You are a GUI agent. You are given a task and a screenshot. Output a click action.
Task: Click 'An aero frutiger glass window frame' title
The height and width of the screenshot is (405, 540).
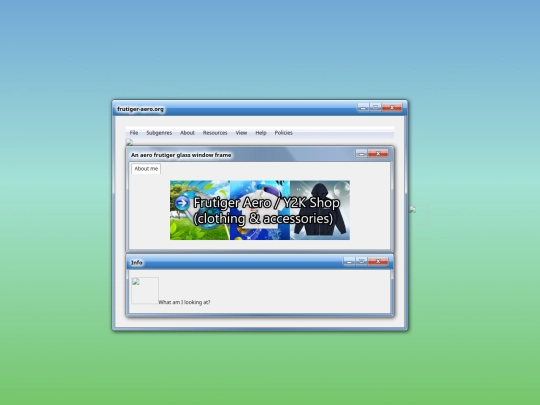[x=181, y=155]
